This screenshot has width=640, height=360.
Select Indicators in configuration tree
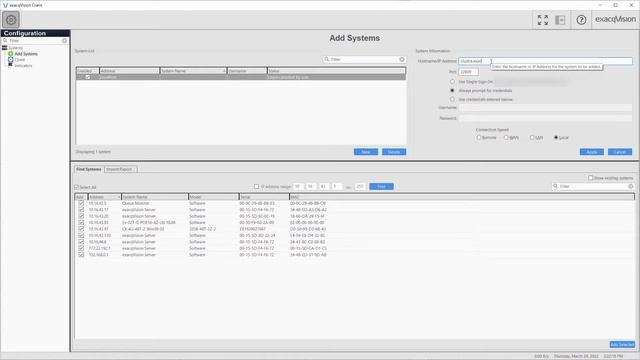(23, 65)
